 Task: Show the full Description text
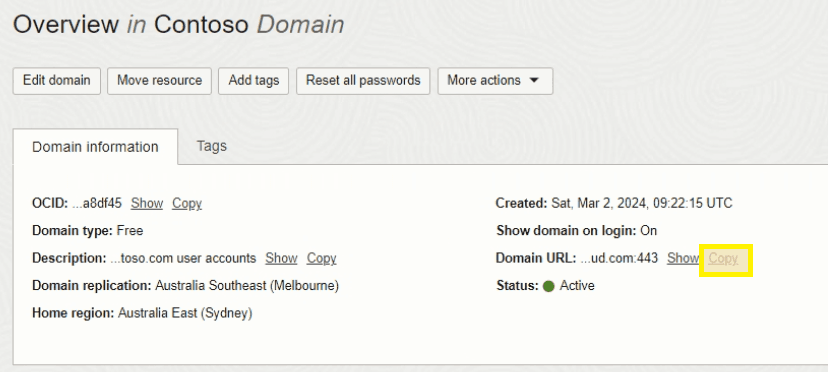(x=281, y=258)
